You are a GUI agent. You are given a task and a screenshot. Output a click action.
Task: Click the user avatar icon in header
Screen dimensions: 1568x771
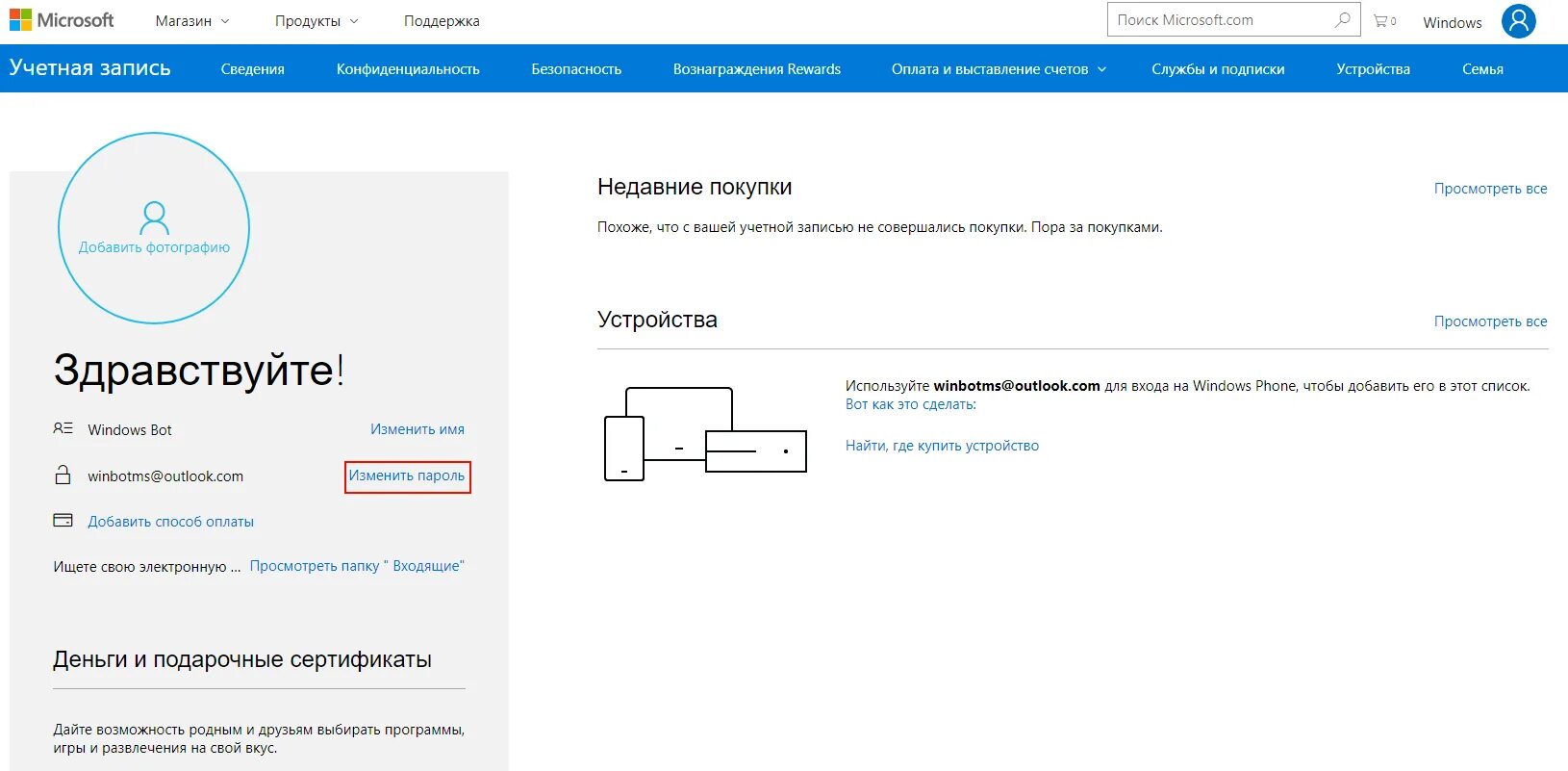(x=1518, y=21)
